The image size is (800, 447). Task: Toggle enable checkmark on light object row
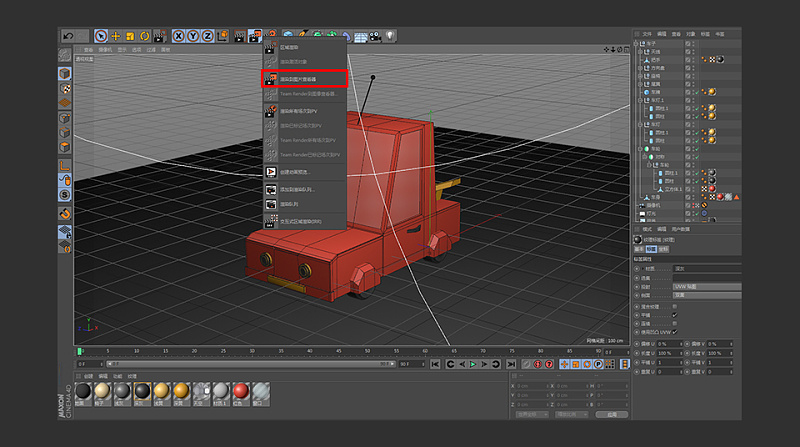click(697, 214)
